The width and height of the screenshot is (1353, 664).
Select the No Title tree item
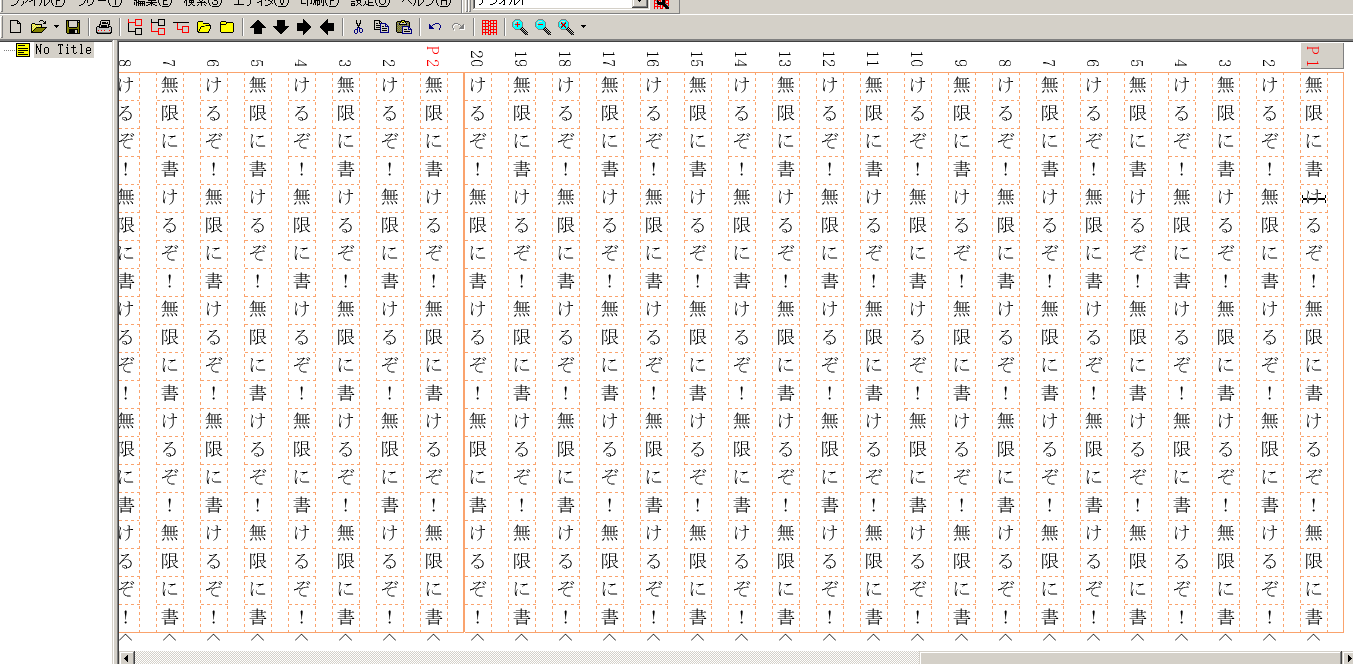click(x=62, y=50)
